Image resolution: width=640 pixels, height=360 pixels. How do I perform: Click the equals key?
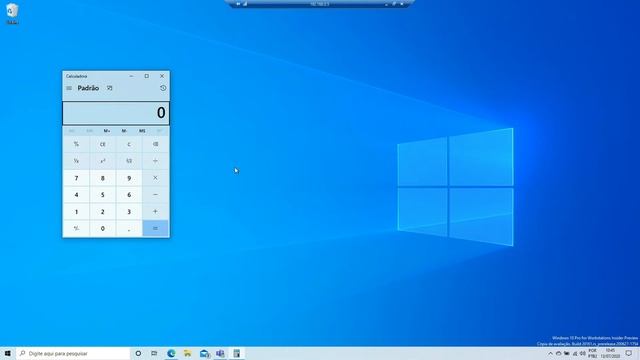point(155,228)
